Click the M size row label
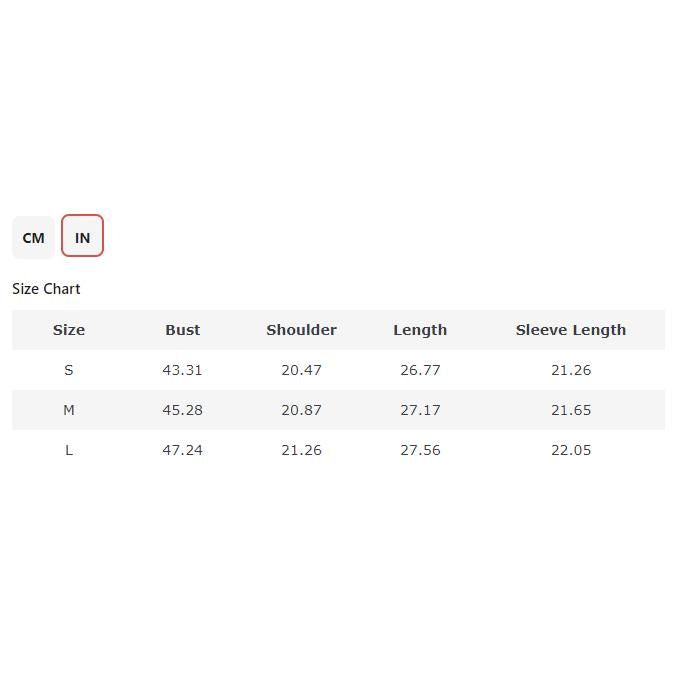676x676 pixels. pos(69,410)
